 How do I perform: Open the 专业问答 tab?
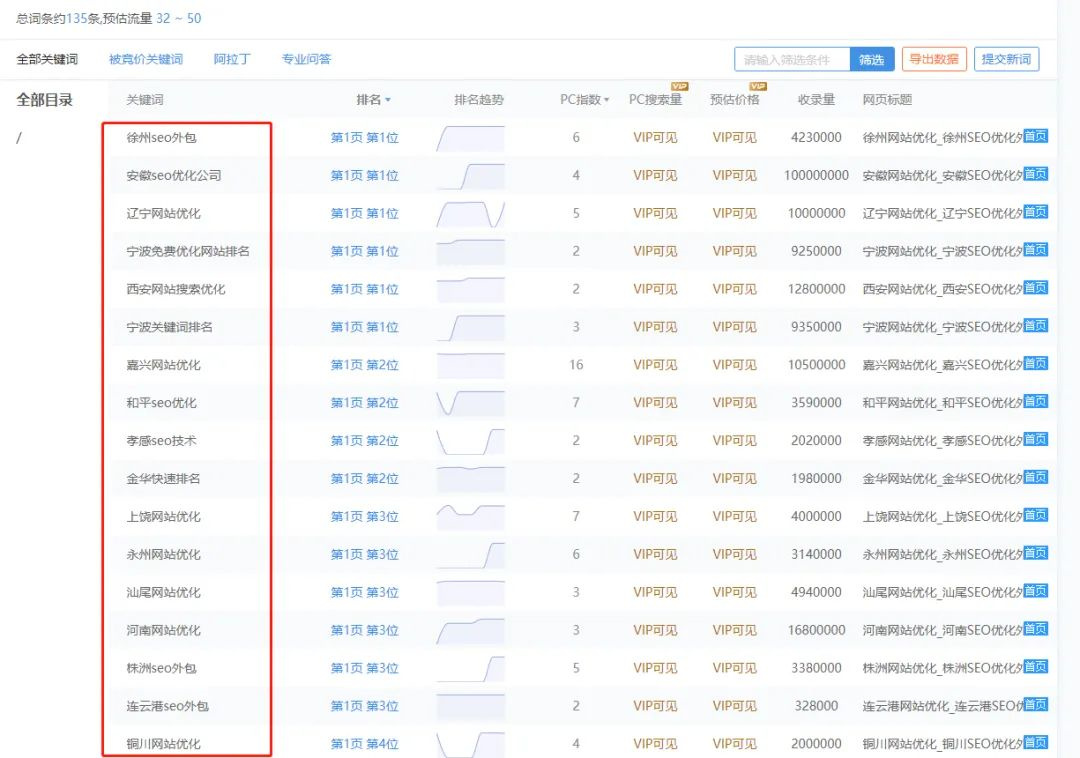coord(306,59)
